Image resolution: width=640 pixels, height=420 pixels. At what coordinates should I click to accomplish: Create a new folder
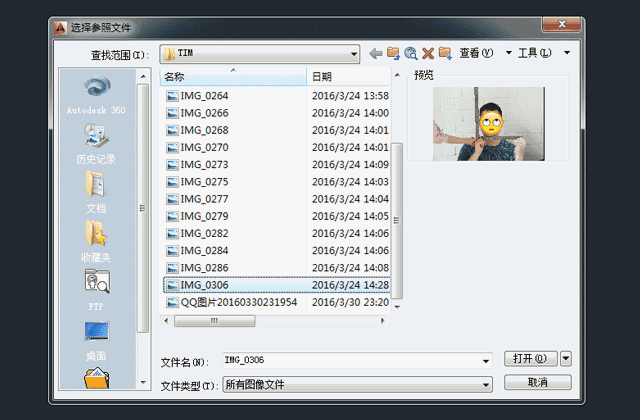tap(445, 53)
